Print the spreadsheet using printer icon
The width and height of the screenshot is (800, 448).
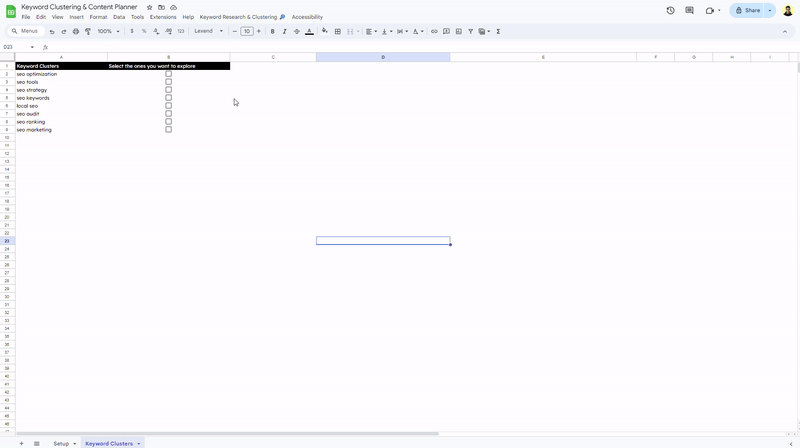click(x=76, y=32)
